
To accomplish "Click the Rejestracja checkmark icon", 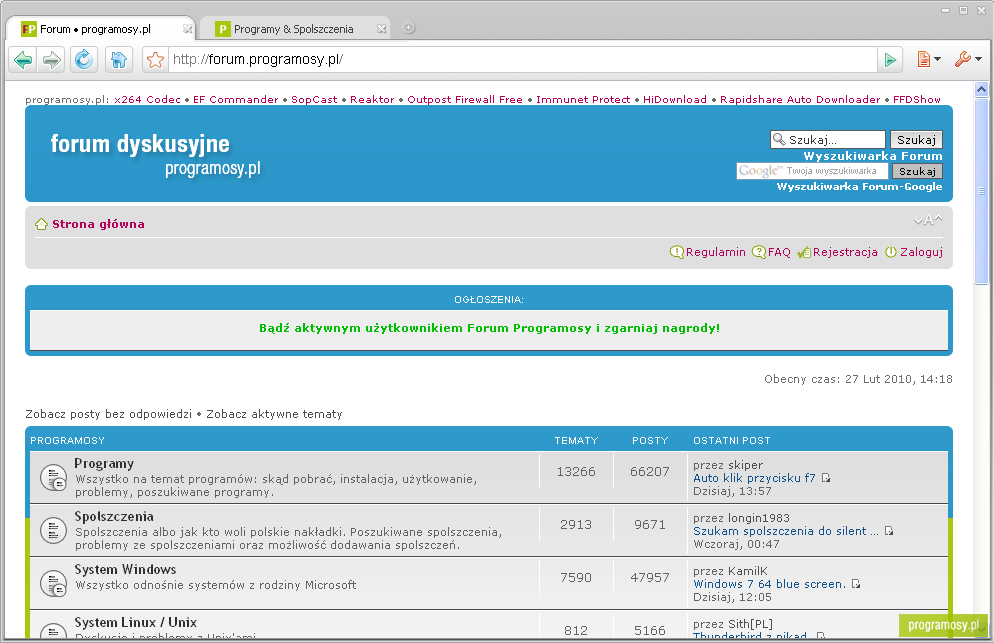I will coord(804,252).
